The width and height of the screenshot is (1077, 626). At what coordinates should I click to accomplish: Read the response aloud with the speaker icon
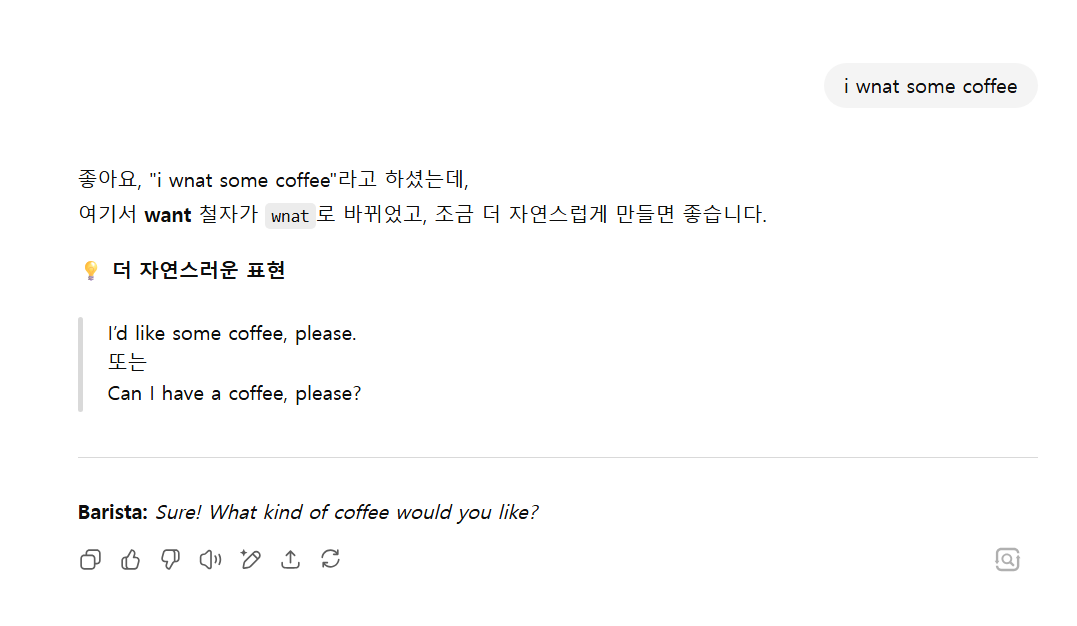click(210, 559)
